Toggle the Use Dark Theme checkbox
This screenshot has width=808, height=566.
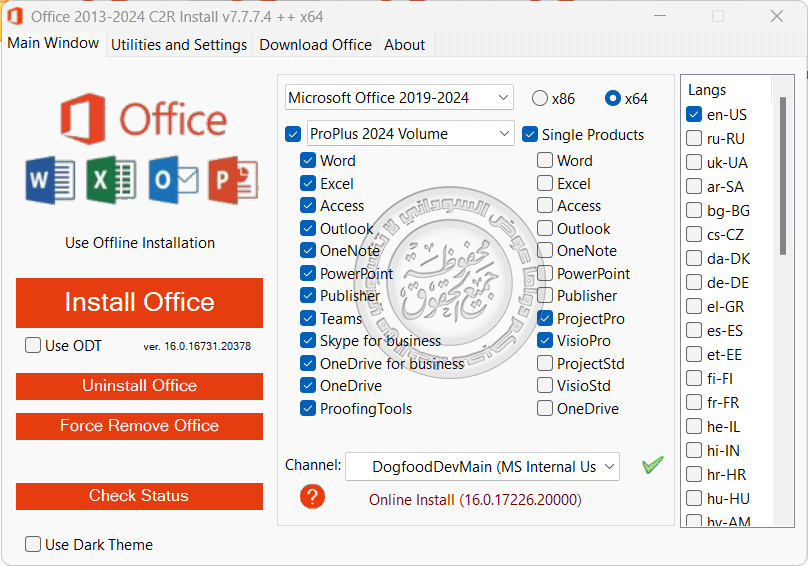33,544
